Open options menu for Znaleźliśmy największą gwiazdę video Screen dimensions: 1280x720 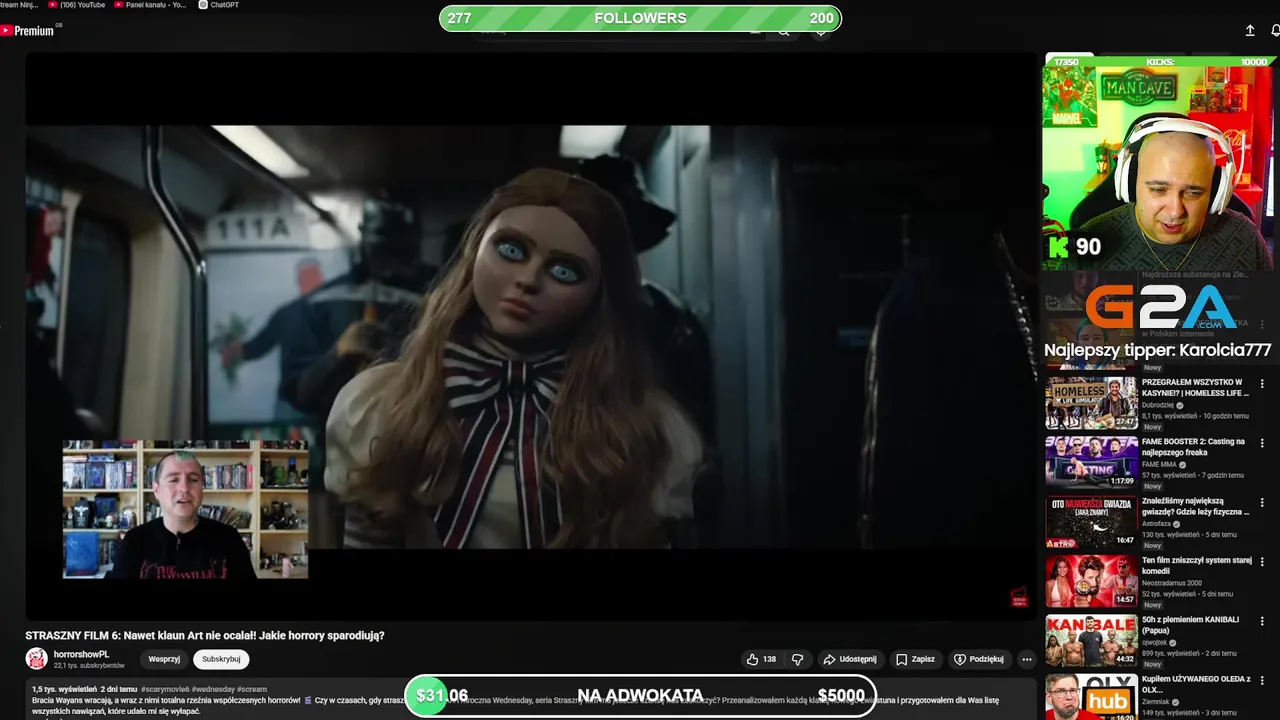click(x=1262, y=502)
